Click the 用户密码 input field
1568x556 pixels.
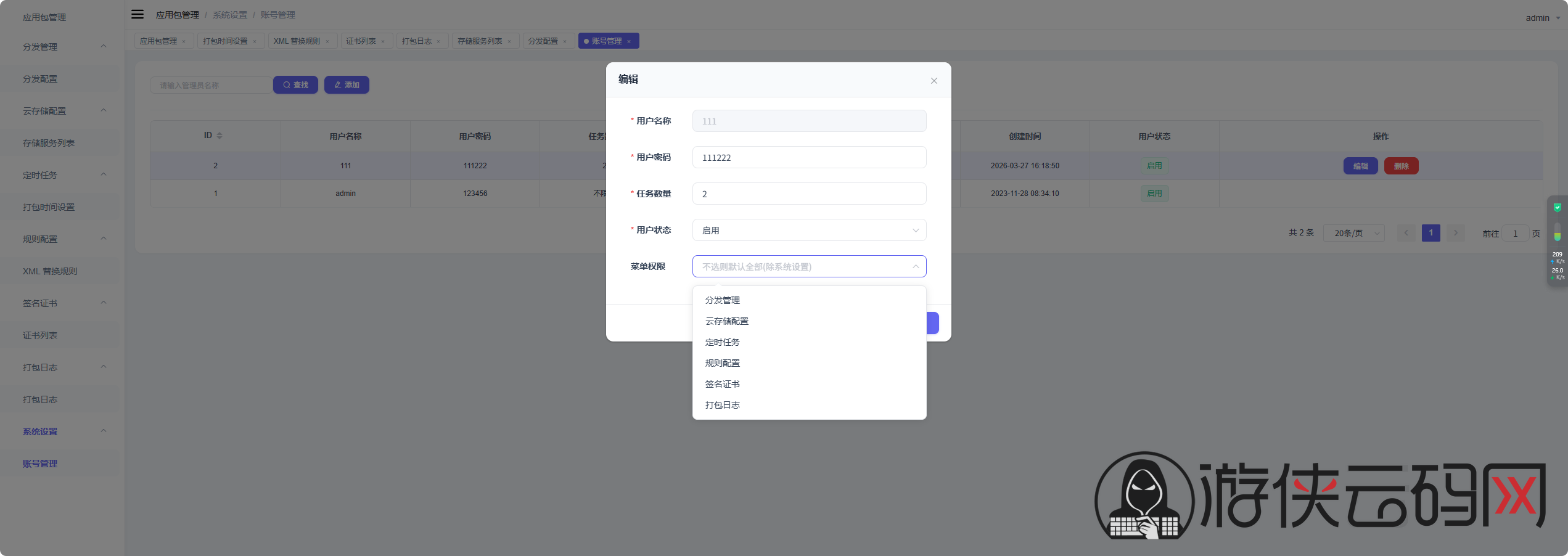point(808,157)
